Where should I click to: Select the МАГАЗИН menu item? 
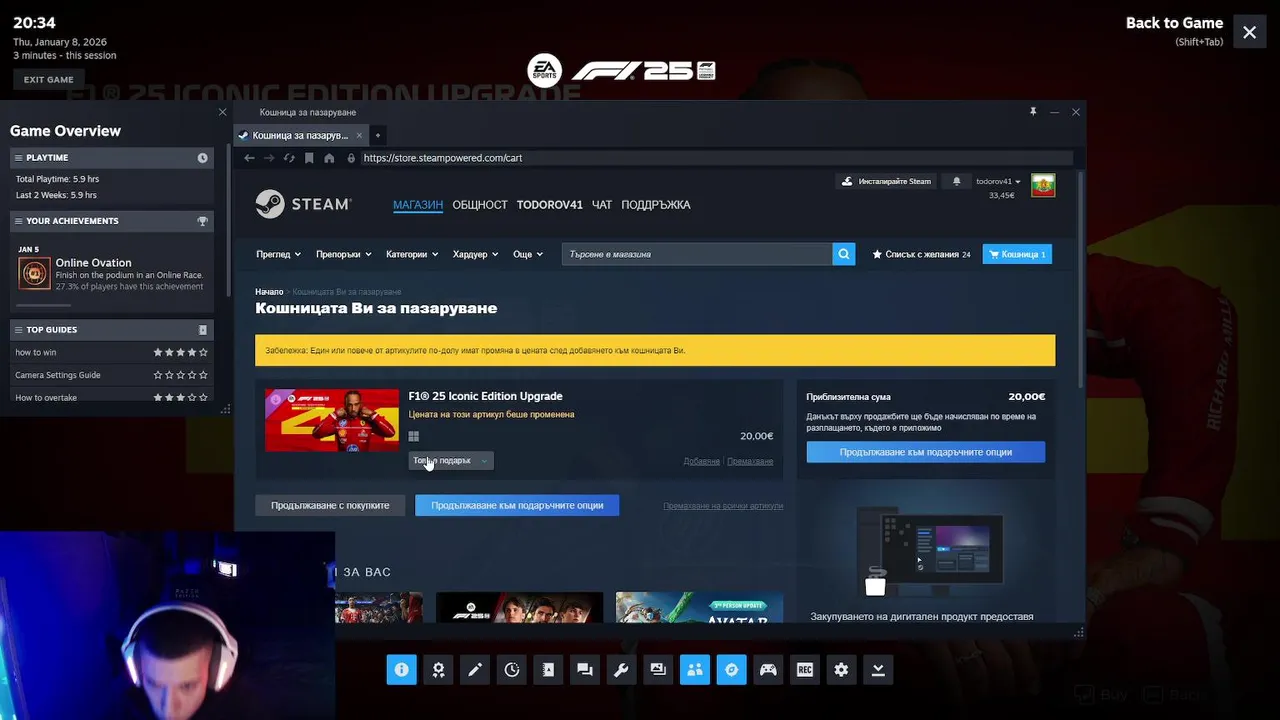(418, 205)
